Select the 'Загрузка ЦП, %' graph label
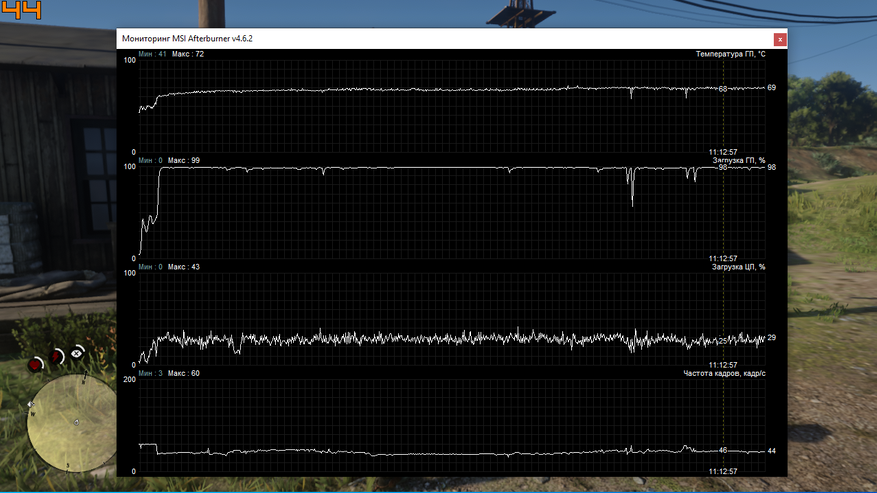The image size is (877, 493). pyautogui.click(x=738, y=267)
